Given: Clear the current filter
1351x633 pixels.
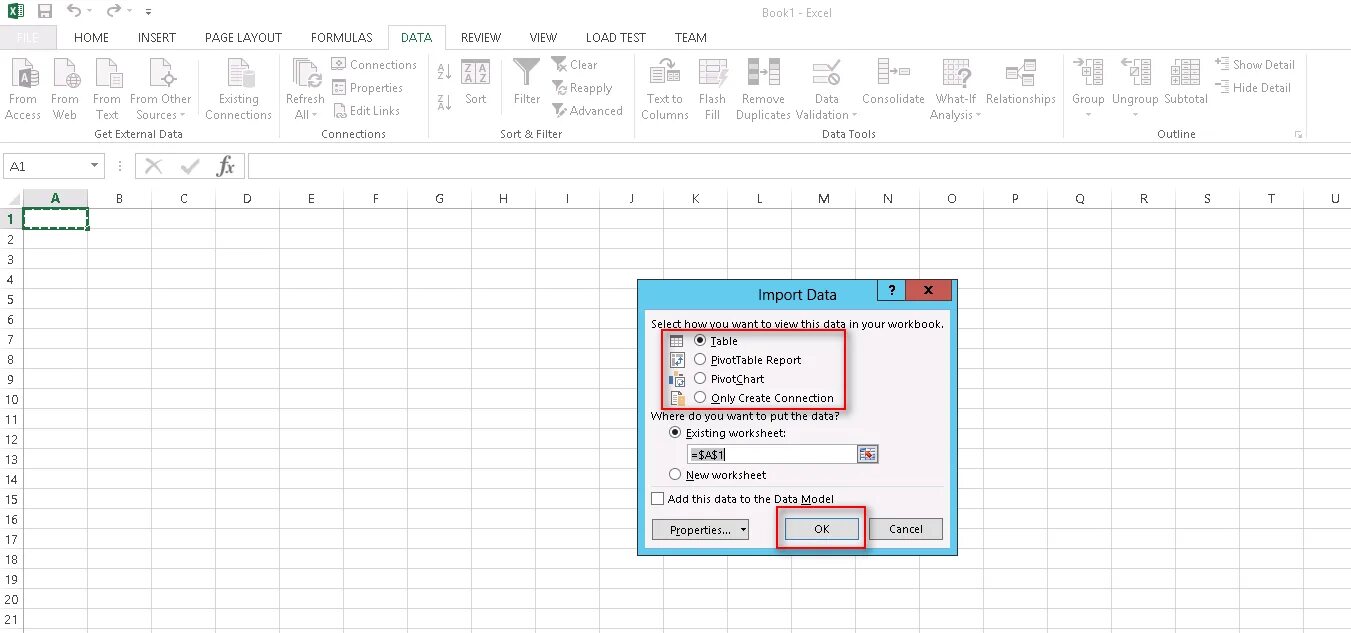Looking at the screenshot, I should click(x=574, y=65).
